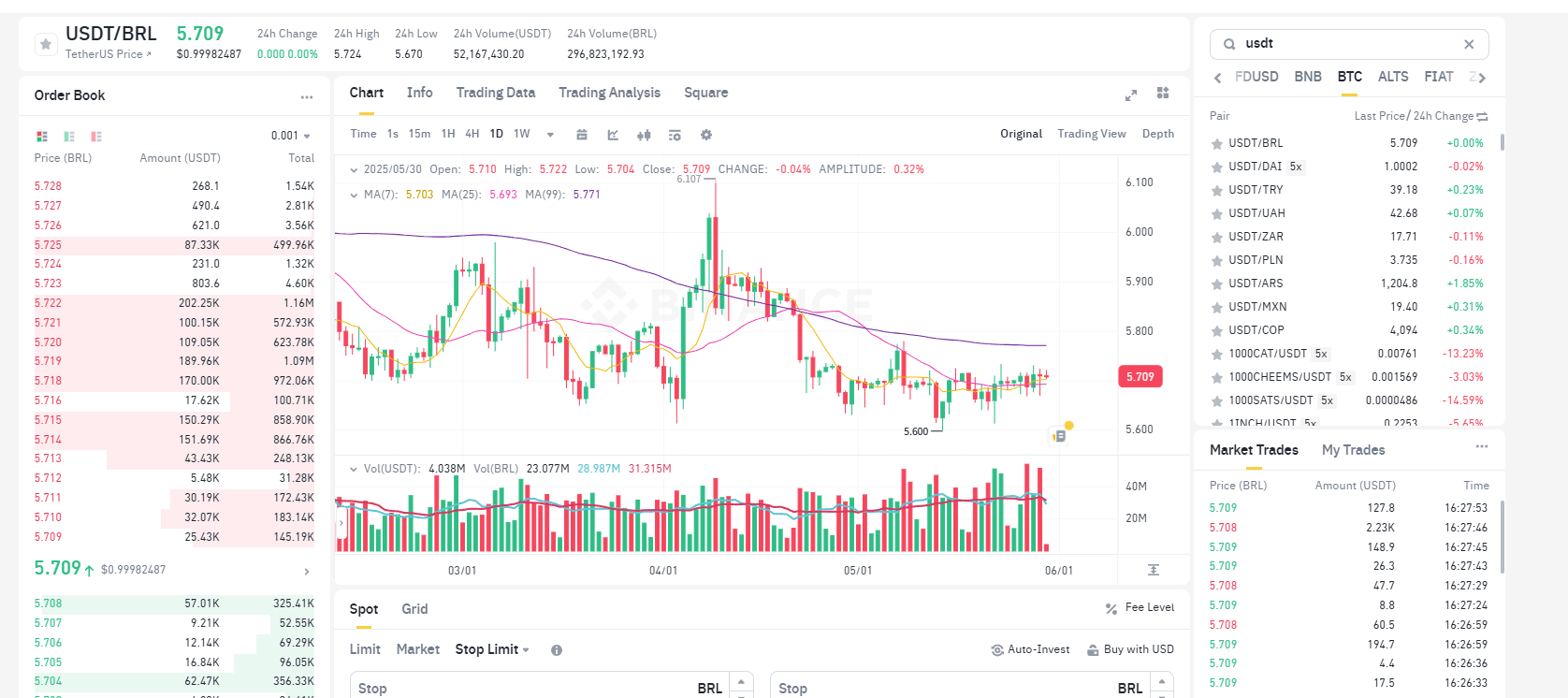Show only buy orders in the order book

click(69, 137)
